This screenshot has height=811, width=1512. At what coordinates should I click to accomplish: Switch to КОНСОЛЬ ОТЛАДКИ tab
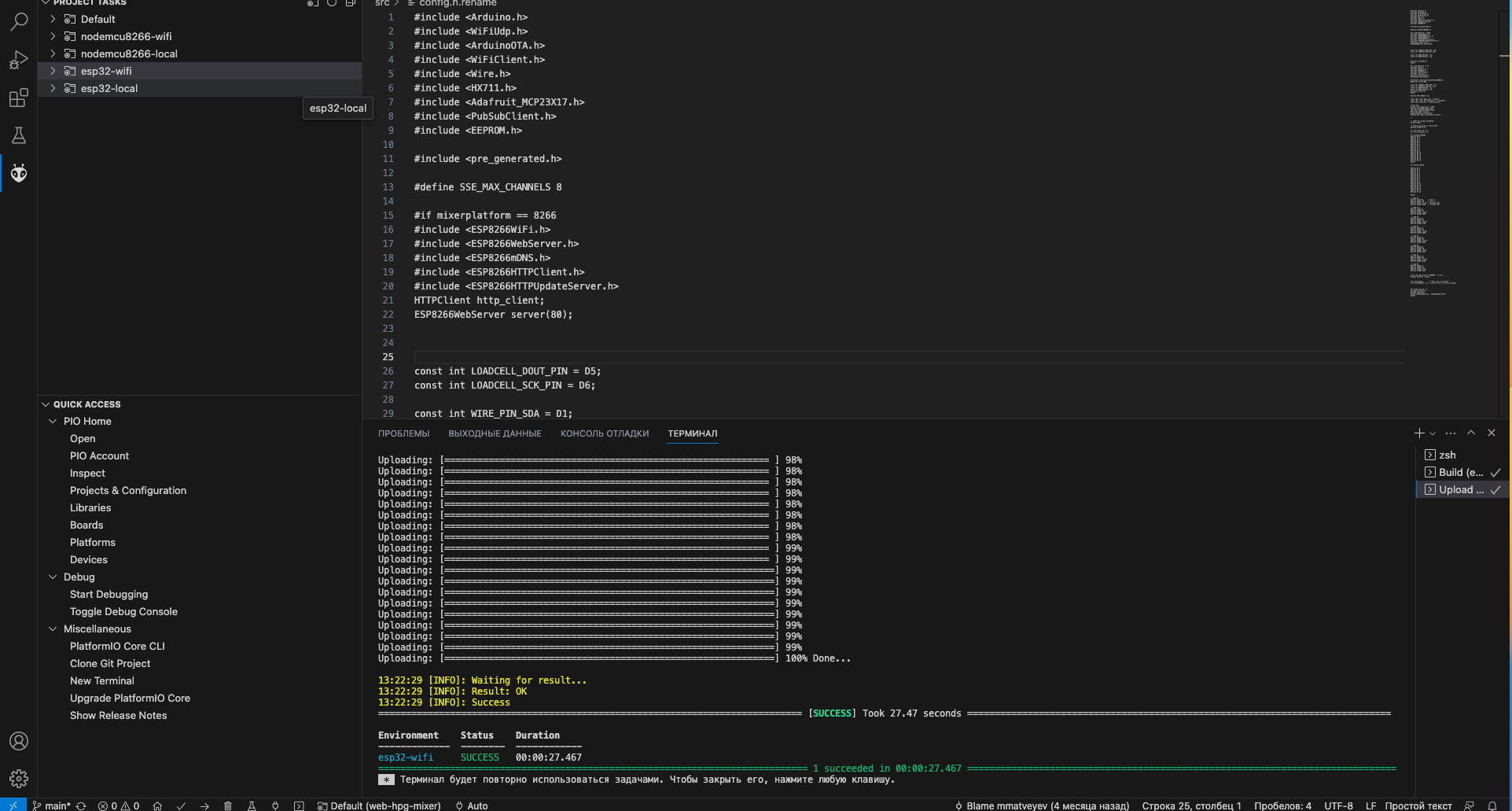click(604, 433)
